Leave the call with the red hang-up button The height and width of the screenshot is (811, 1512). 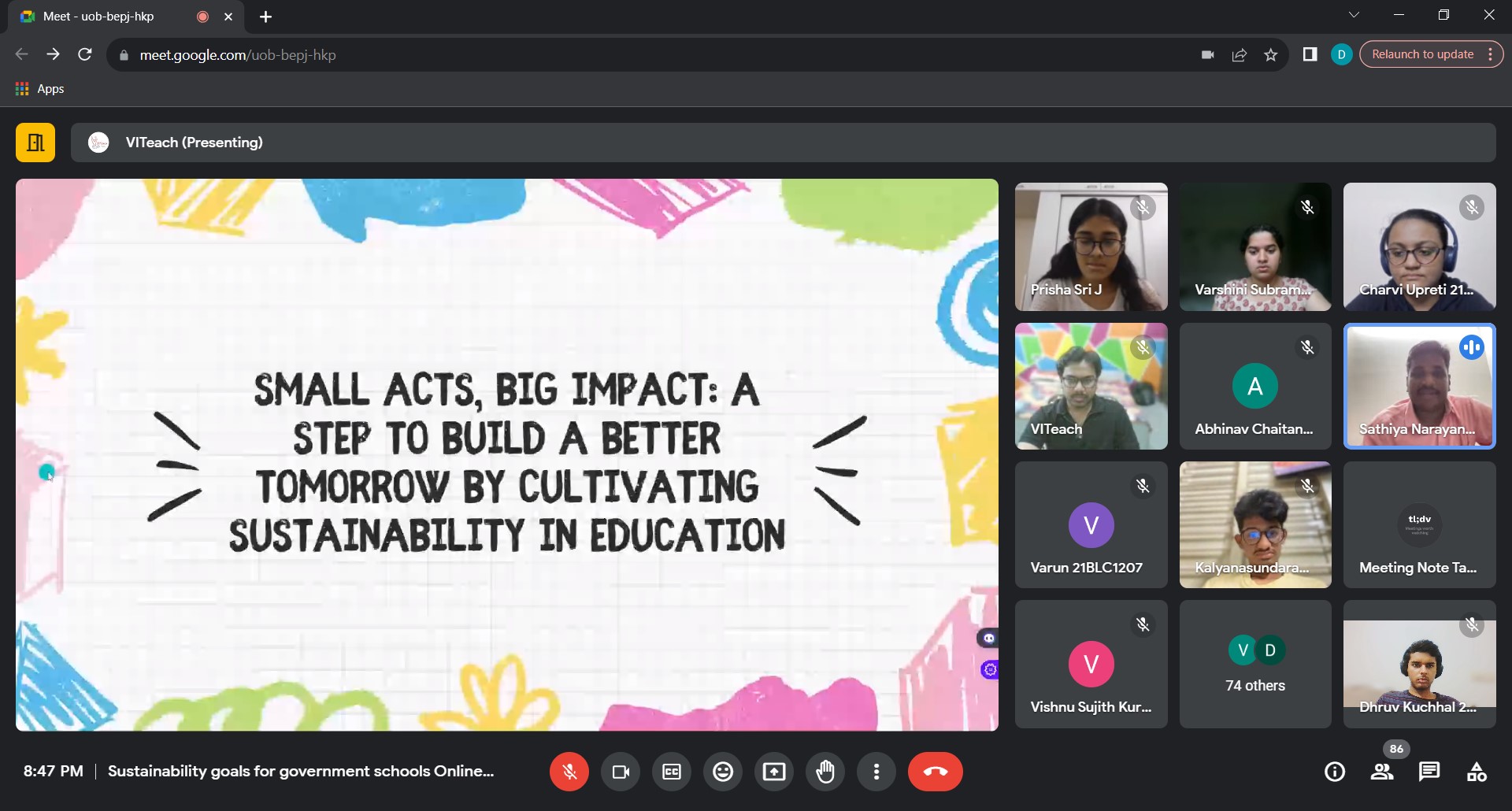click(x=935, y=772)
